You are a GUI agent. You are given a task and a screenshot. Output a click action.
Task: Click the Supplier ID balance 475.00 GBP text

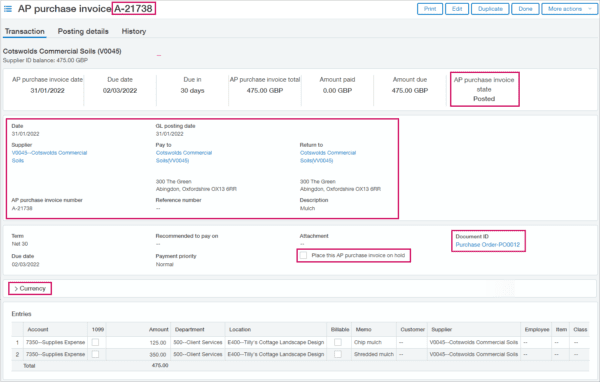tap(45, 60)
